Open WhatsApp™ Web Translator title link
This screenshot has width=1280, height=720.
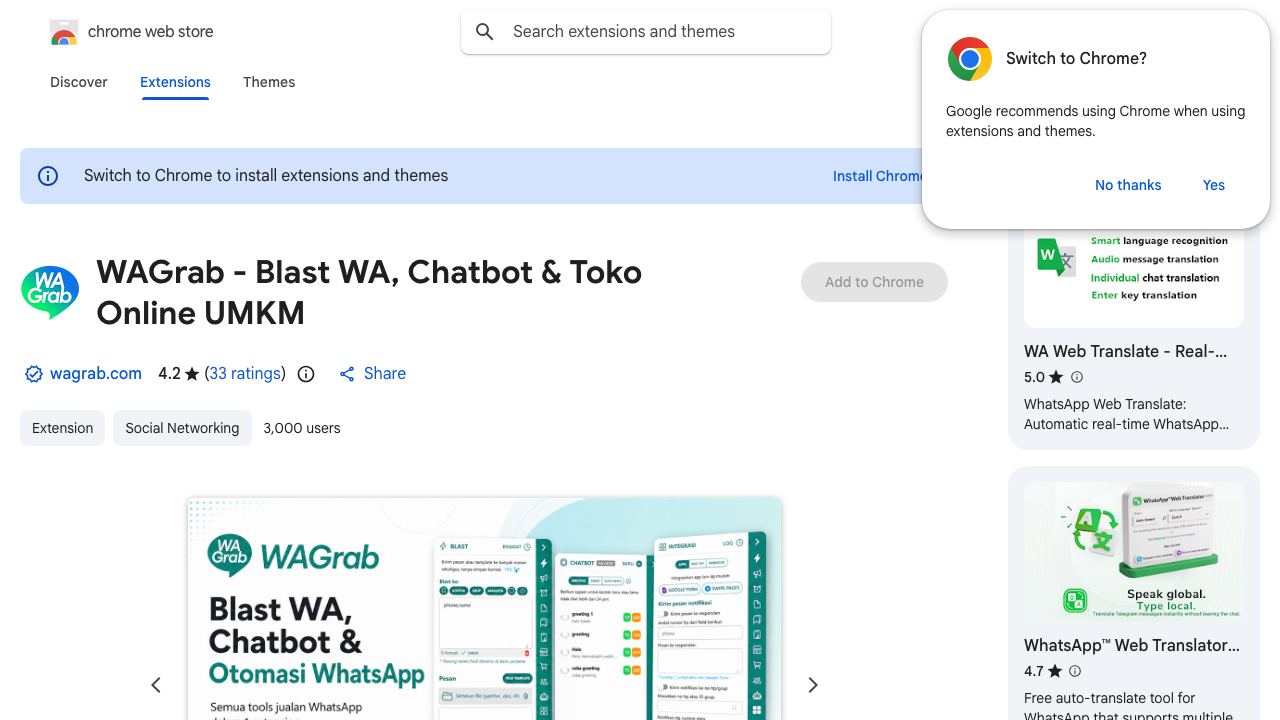coord(1131,645)
